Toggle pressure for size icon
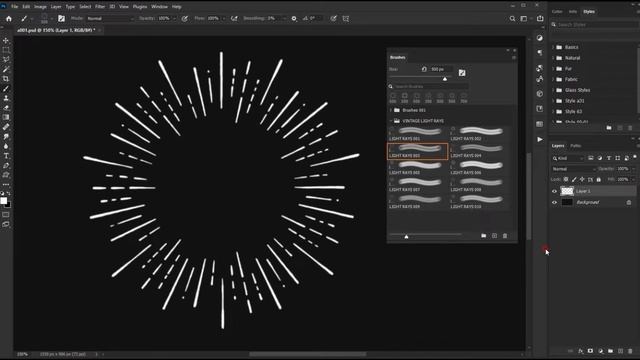This screenshot has height=360, width=640. 333,18
